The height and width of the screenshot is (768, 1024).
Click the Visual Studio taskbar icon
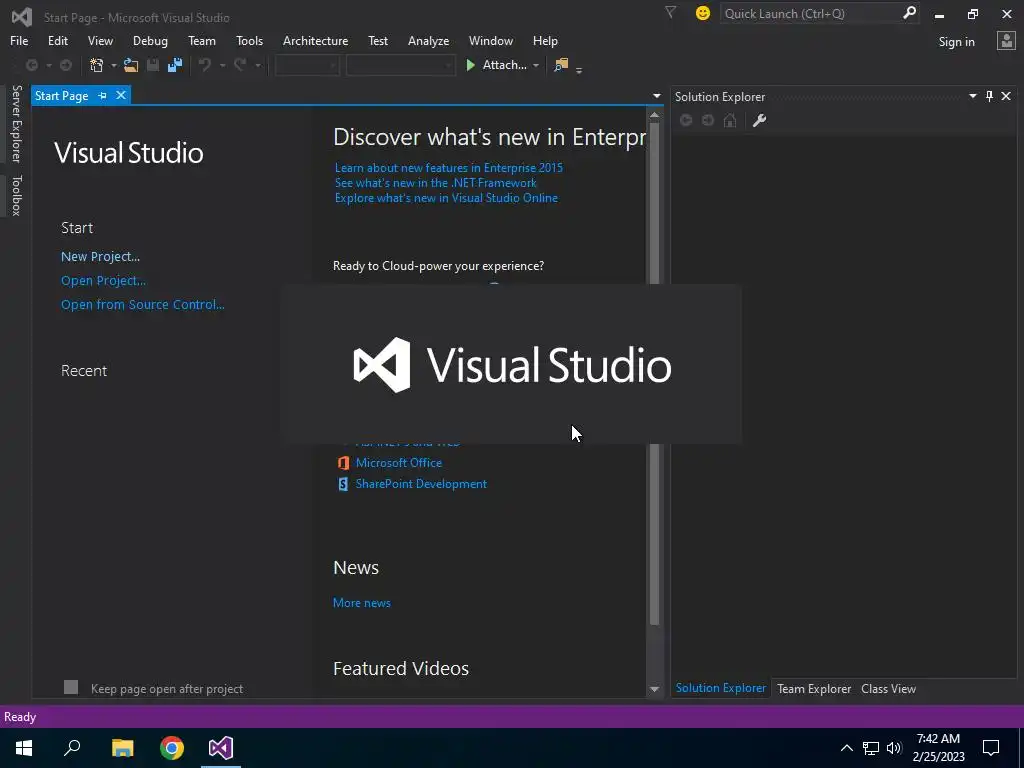(221, 748)
